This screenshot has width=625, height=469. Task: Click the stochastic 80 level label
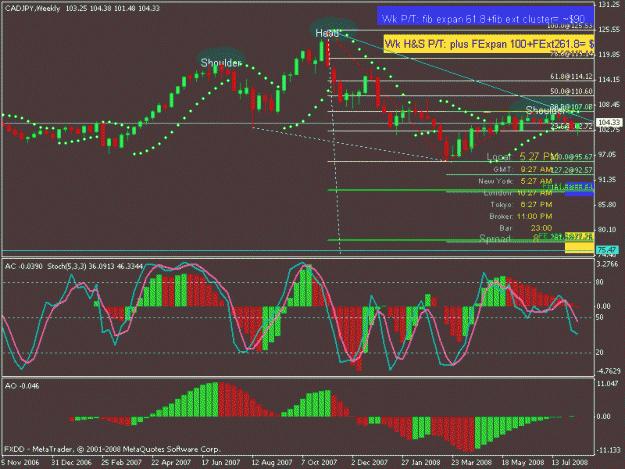pos(599,282)
